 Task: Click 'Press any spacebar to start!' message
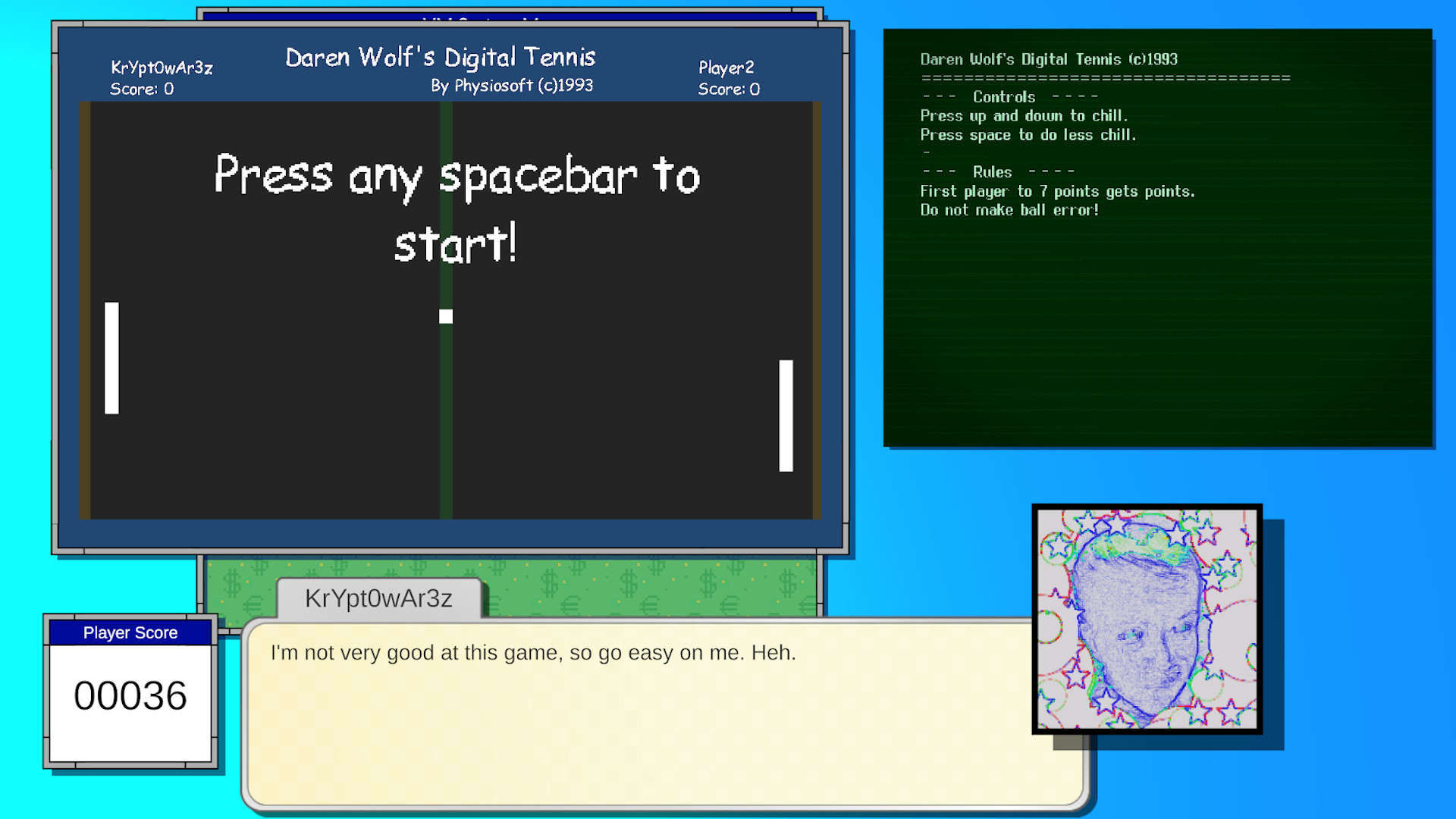pyautogui.click(x=457, y=209)
